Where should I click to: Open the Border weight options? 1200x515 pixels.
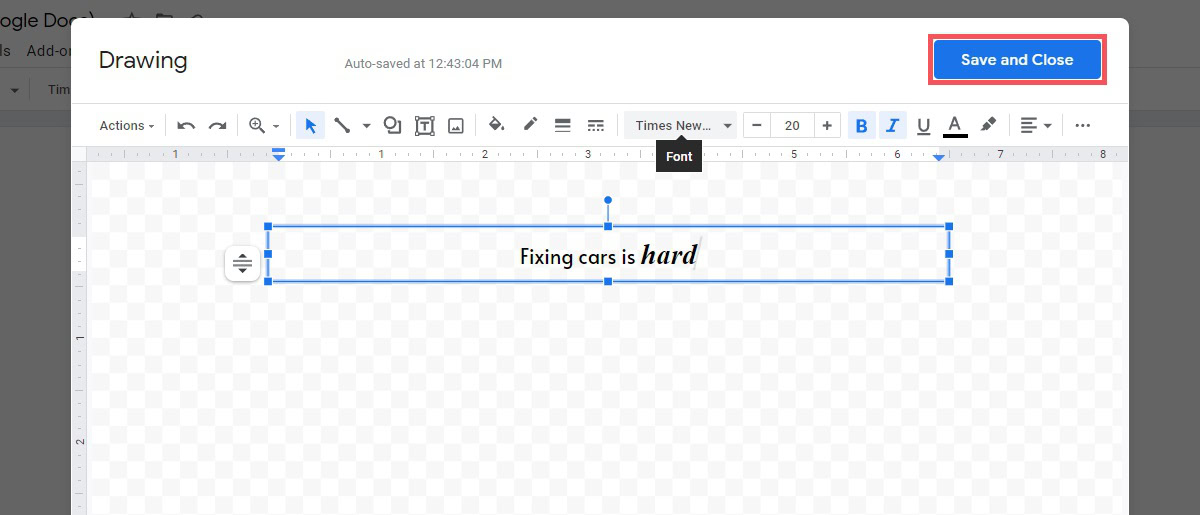[562, 125]
